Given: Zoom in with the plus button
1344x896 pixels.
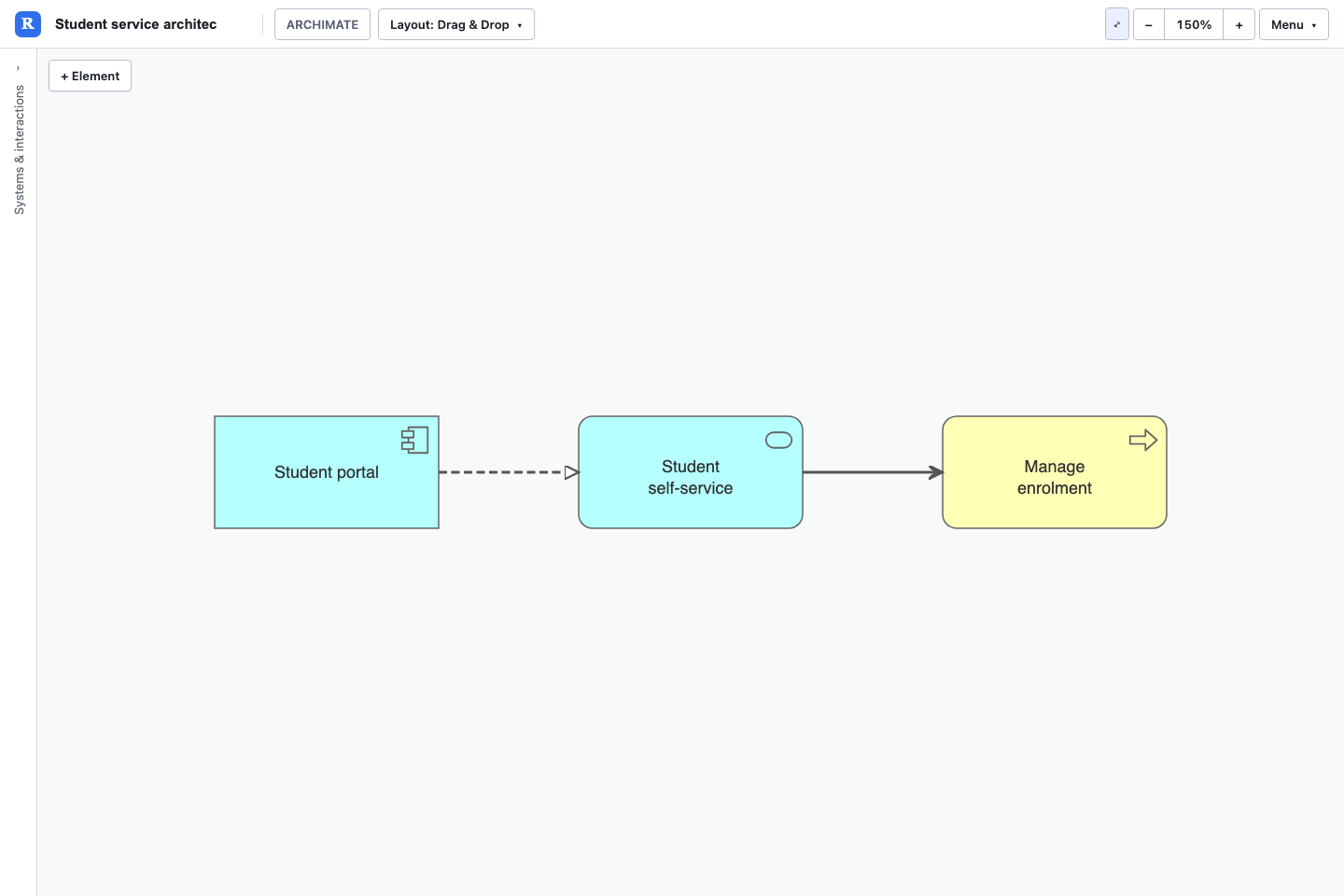Looking at the screenshot, I should pos(1239,24).
